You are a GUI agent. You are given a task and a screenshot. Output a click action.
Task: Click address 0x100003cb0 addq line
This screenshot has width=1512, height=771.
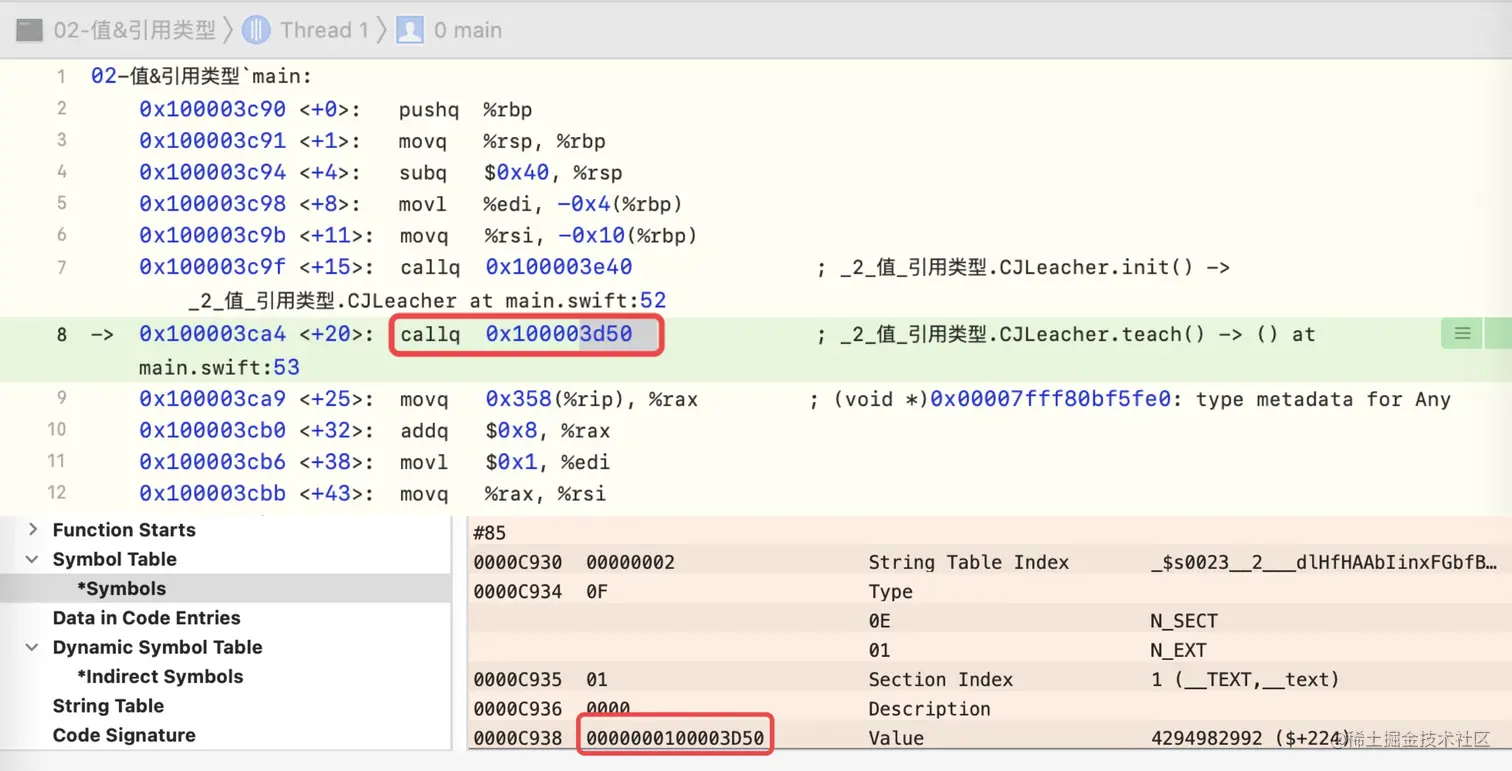(212, 431)
